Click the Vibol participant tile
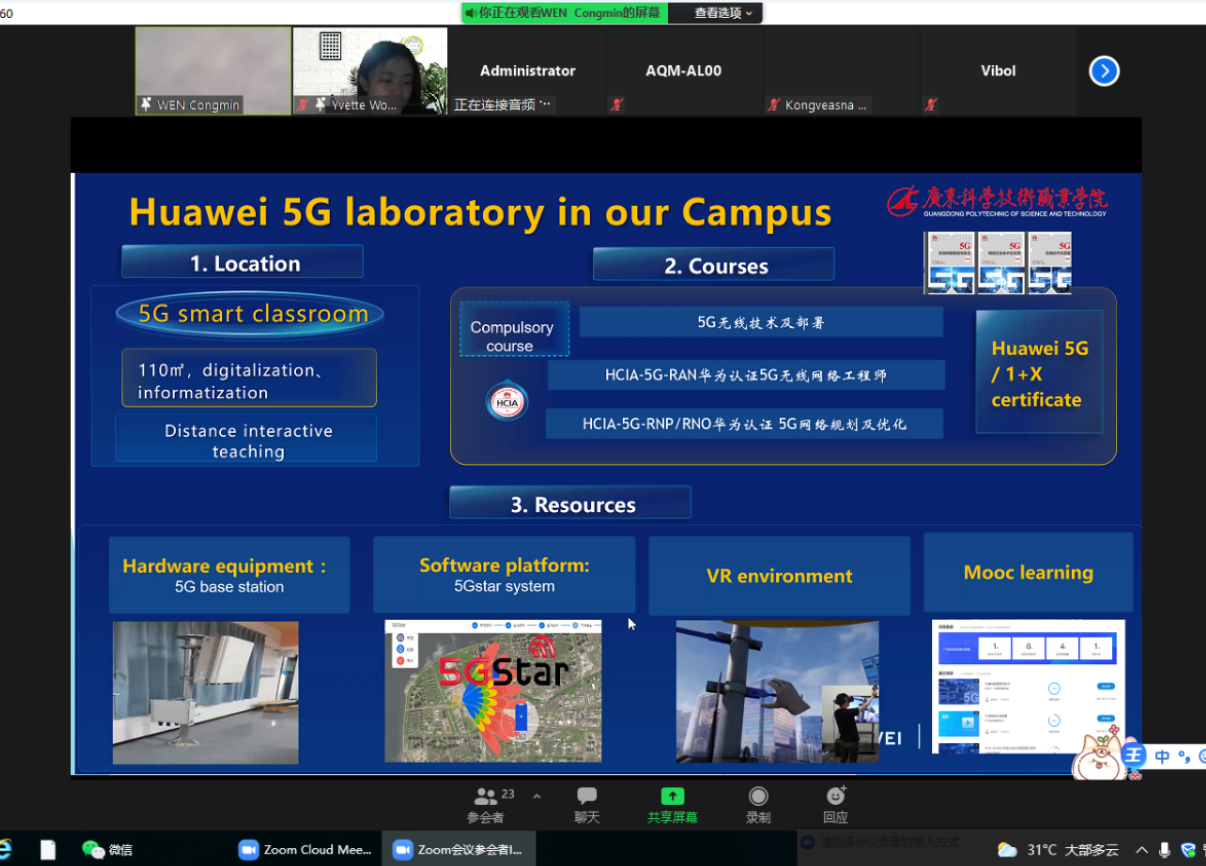The image size is (1206, 866). [x=997, y=71]
